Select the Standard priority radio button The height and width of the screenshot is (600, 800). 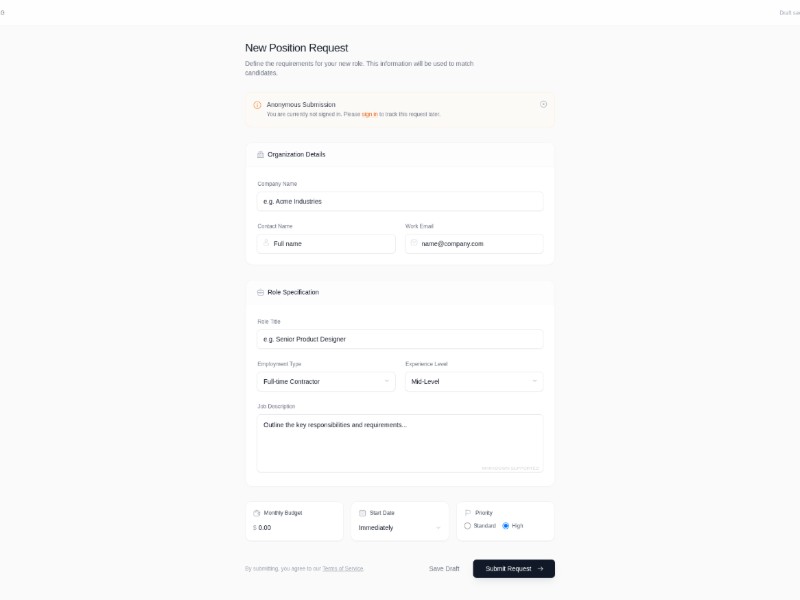click(x=468, y=526)
